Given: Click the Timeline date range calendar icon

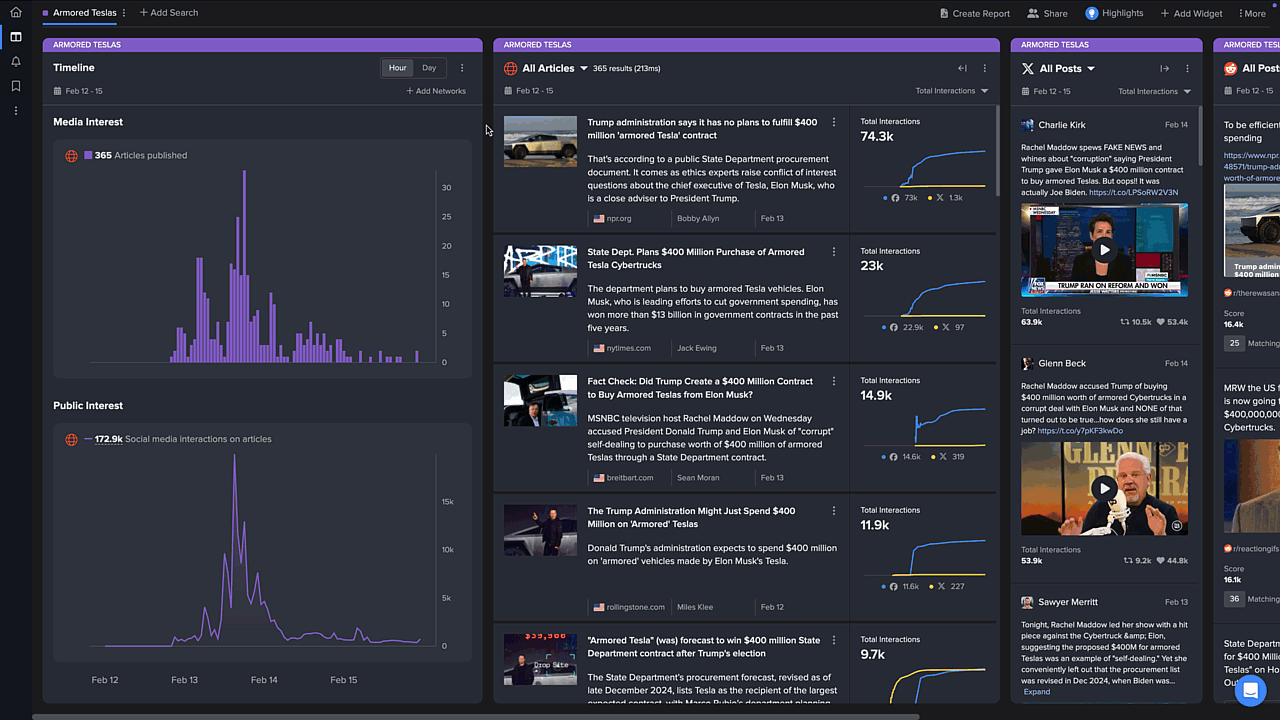Looking at the screenshot, I should (58, 91).
